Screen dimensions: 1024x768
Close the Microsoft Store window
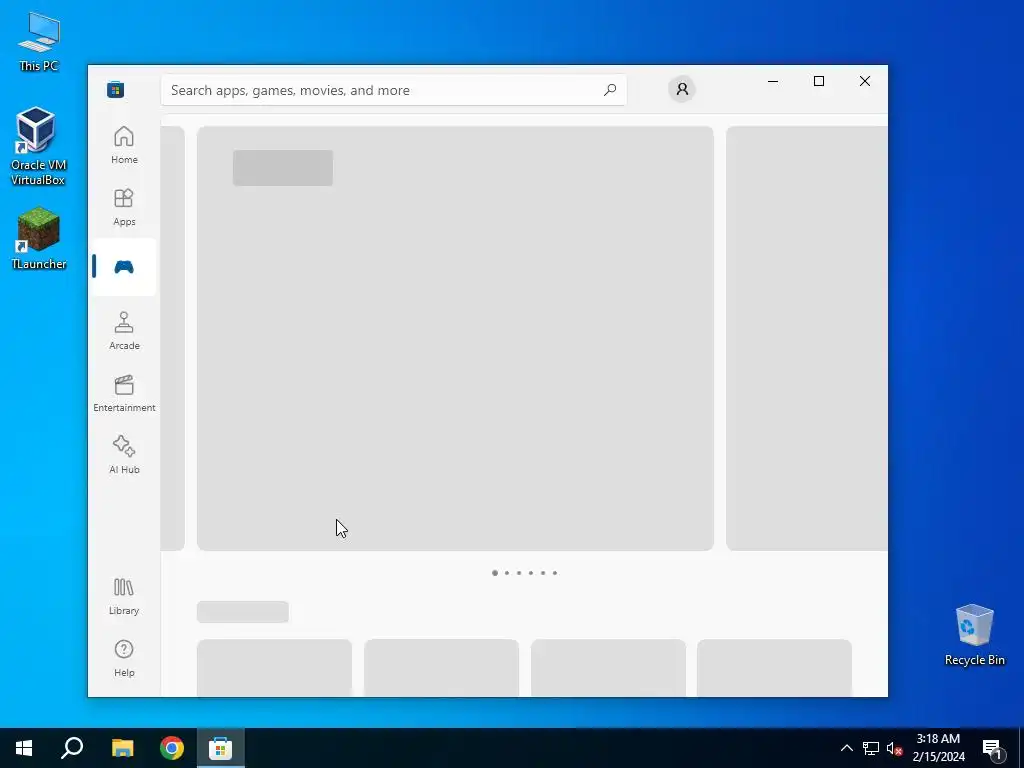[865, 81]
